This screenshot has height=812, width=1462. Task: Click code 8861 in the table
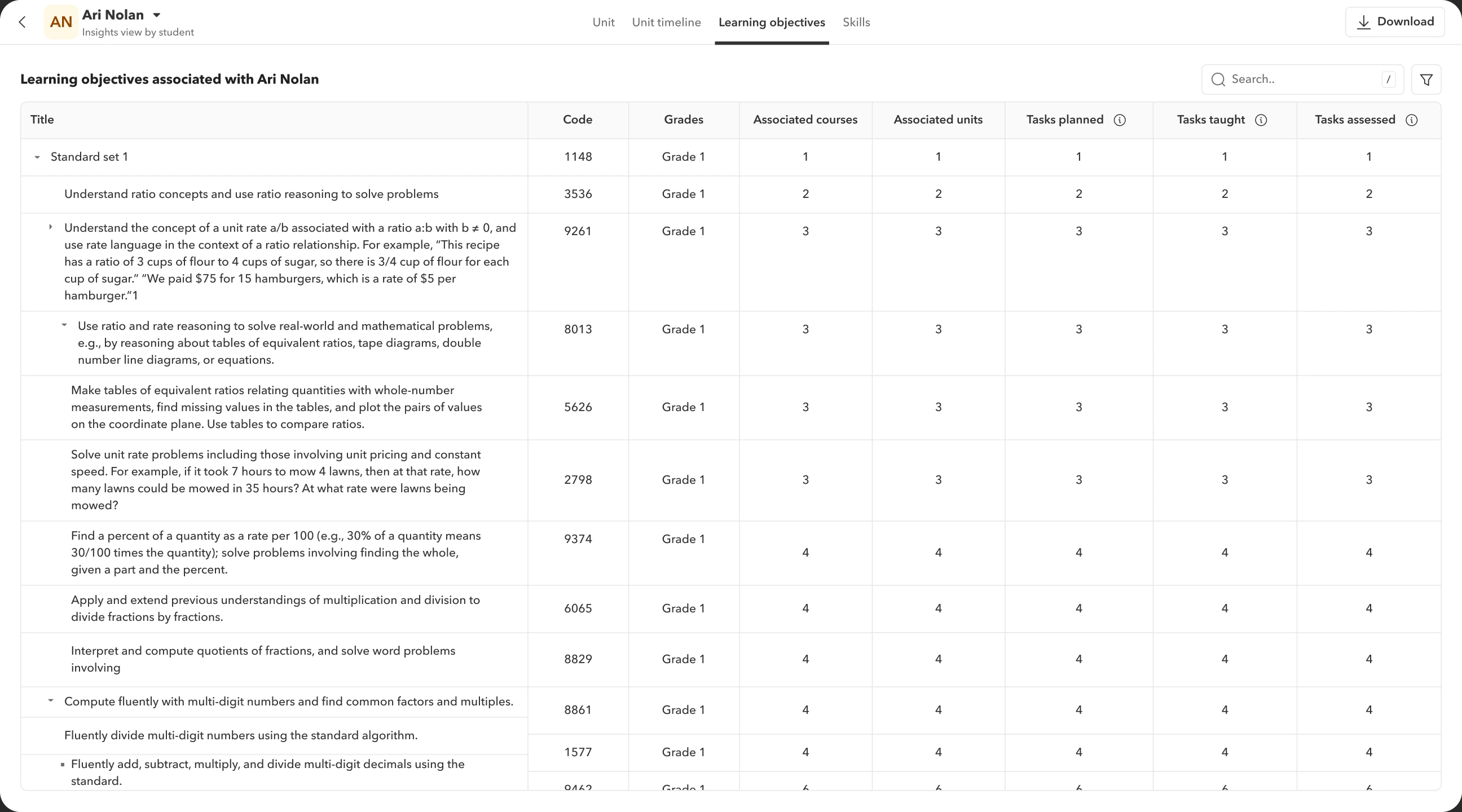pyautogui.click(x=578, y=710)
